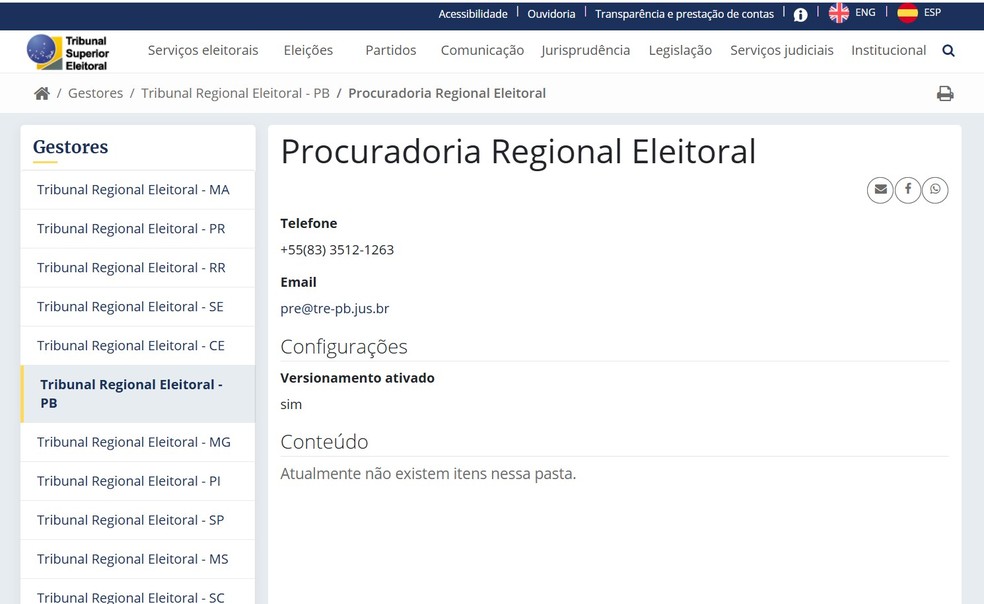Share page by email icon
The height and width of the screenshot is (604, 984).
tap(880, 190)
